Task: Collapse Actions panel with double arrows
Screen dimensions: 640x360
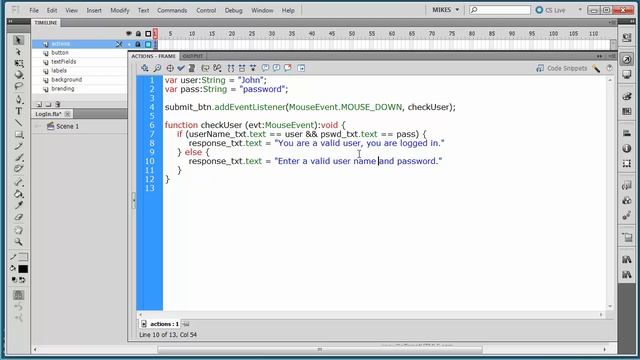Action: pyautogui.click(x=599, y=56)
